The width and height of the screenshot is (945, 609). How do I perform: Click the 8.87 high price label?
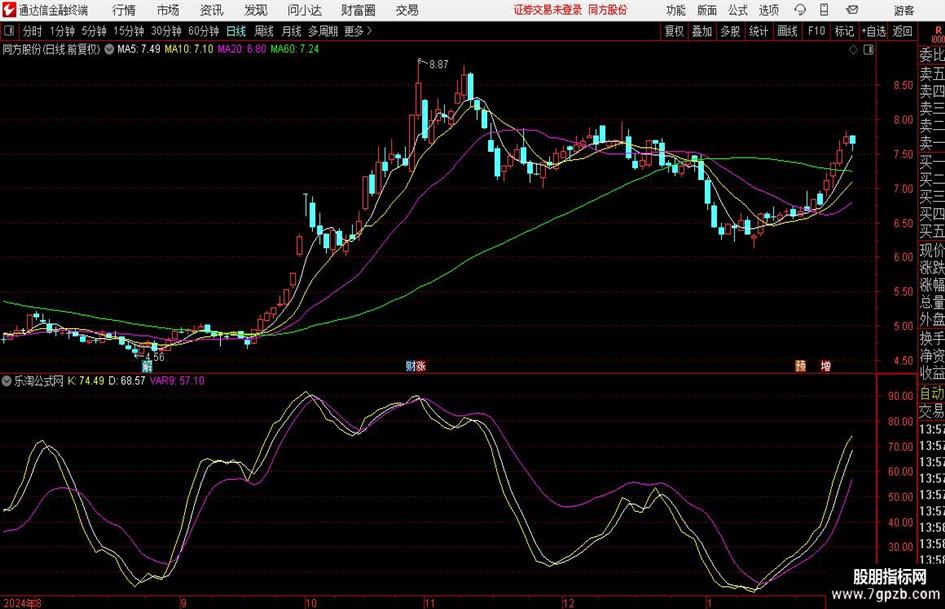pos(439,64)
